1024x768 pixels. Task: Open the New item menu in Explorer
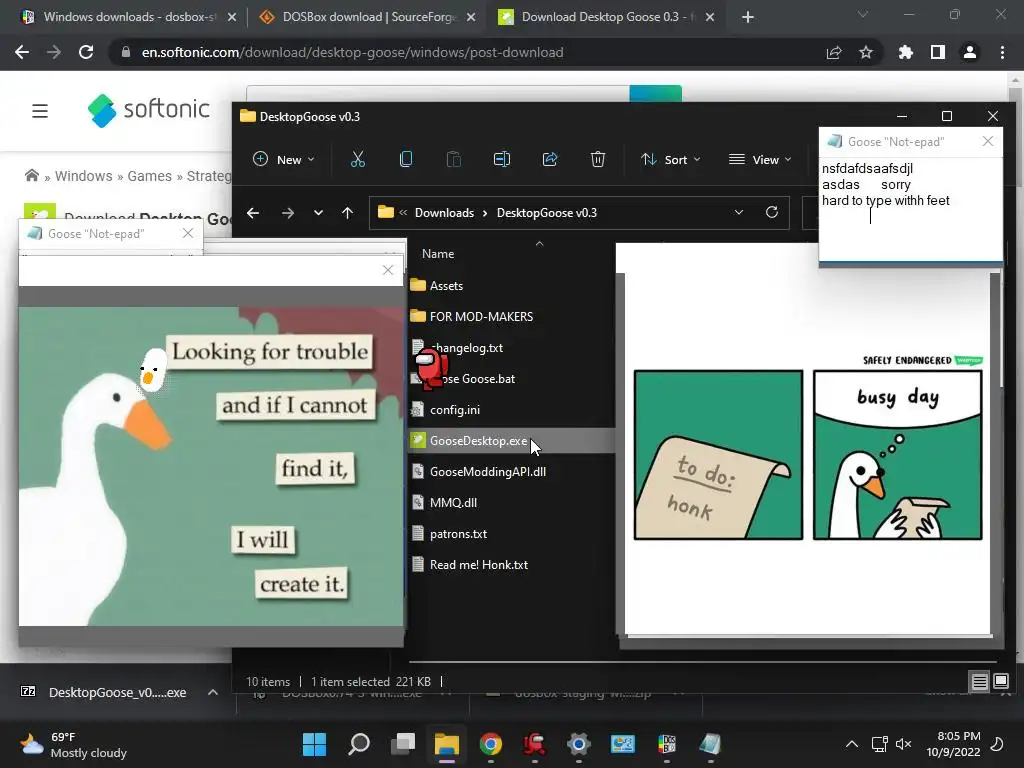[x=283, y=159]
